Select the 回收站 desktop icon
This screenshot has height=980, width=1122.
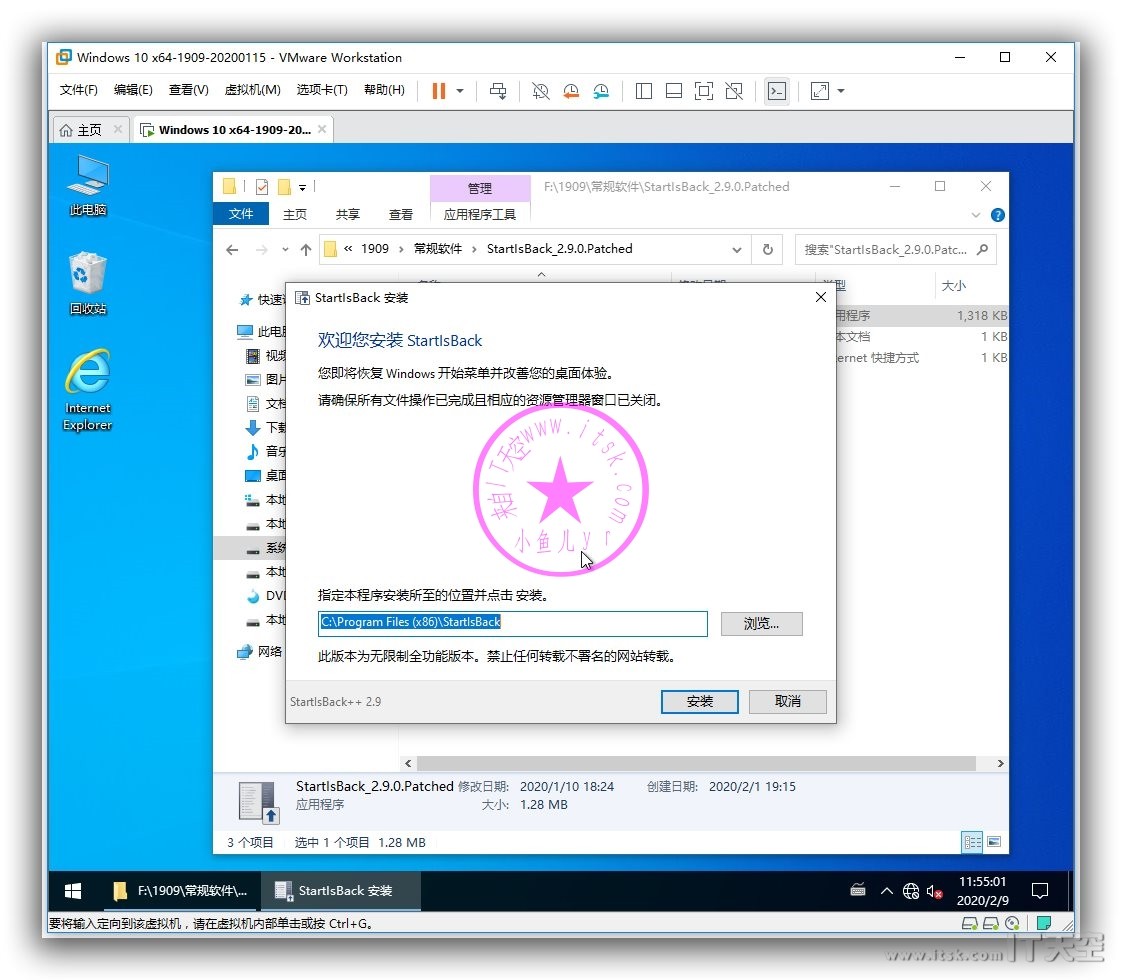click(88, 283)
